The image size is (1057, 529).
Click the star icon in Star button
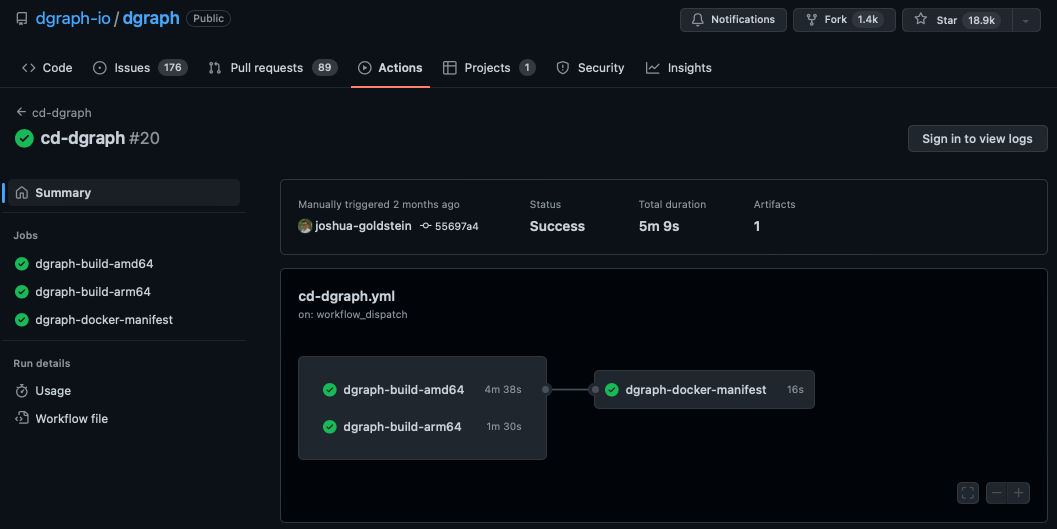point(921,20)
